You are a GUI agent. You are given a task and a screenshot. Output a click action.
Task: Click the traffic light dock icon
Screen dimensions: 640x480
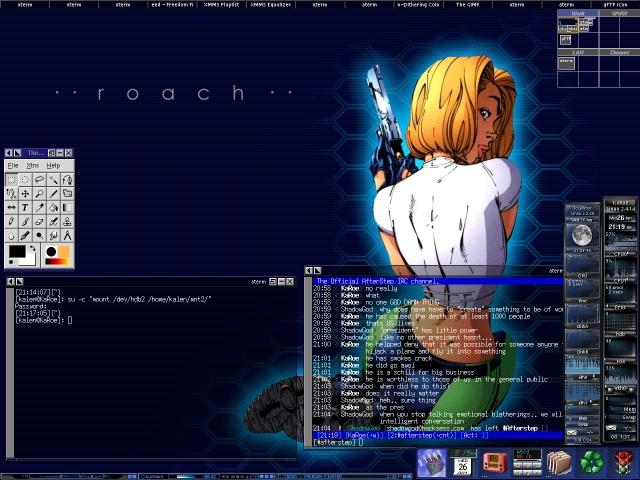(x=624, y=462)
